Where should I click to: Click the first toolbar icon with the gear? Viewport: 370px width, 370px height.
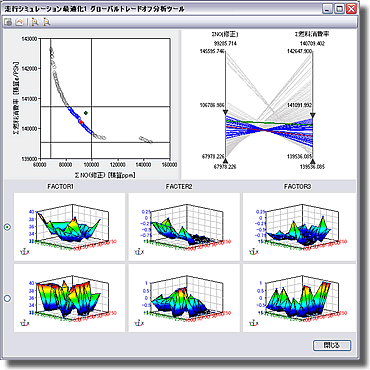point(9,22)
